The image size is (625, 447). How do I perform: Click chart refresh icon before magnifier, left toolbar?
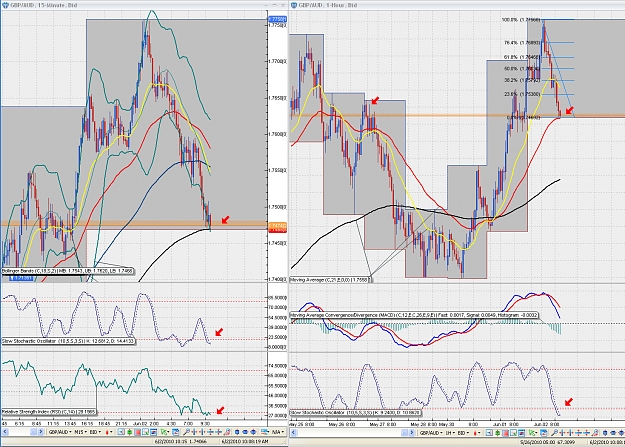pos(175,432)
